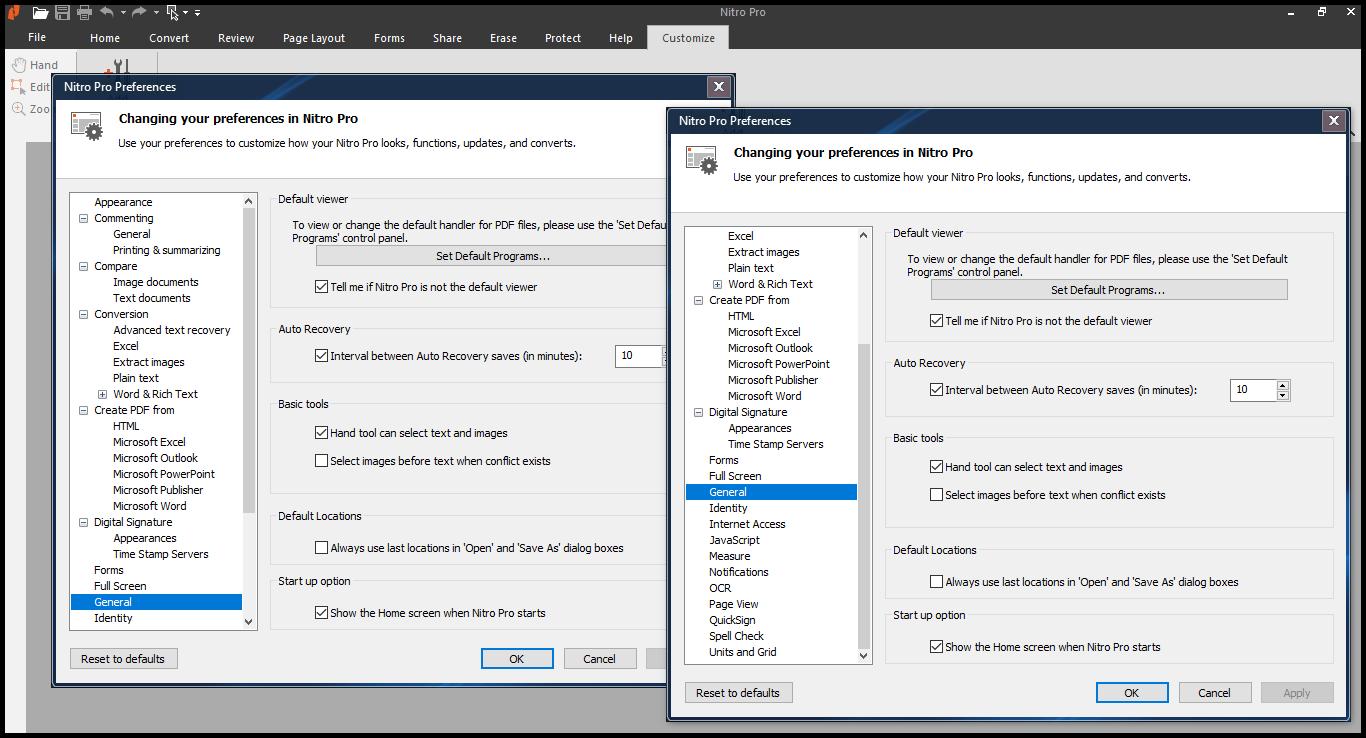Collapse Create PDF from node in front dialog
The width and height of the screenshot is (1366, 738).
tap(699, 300)
